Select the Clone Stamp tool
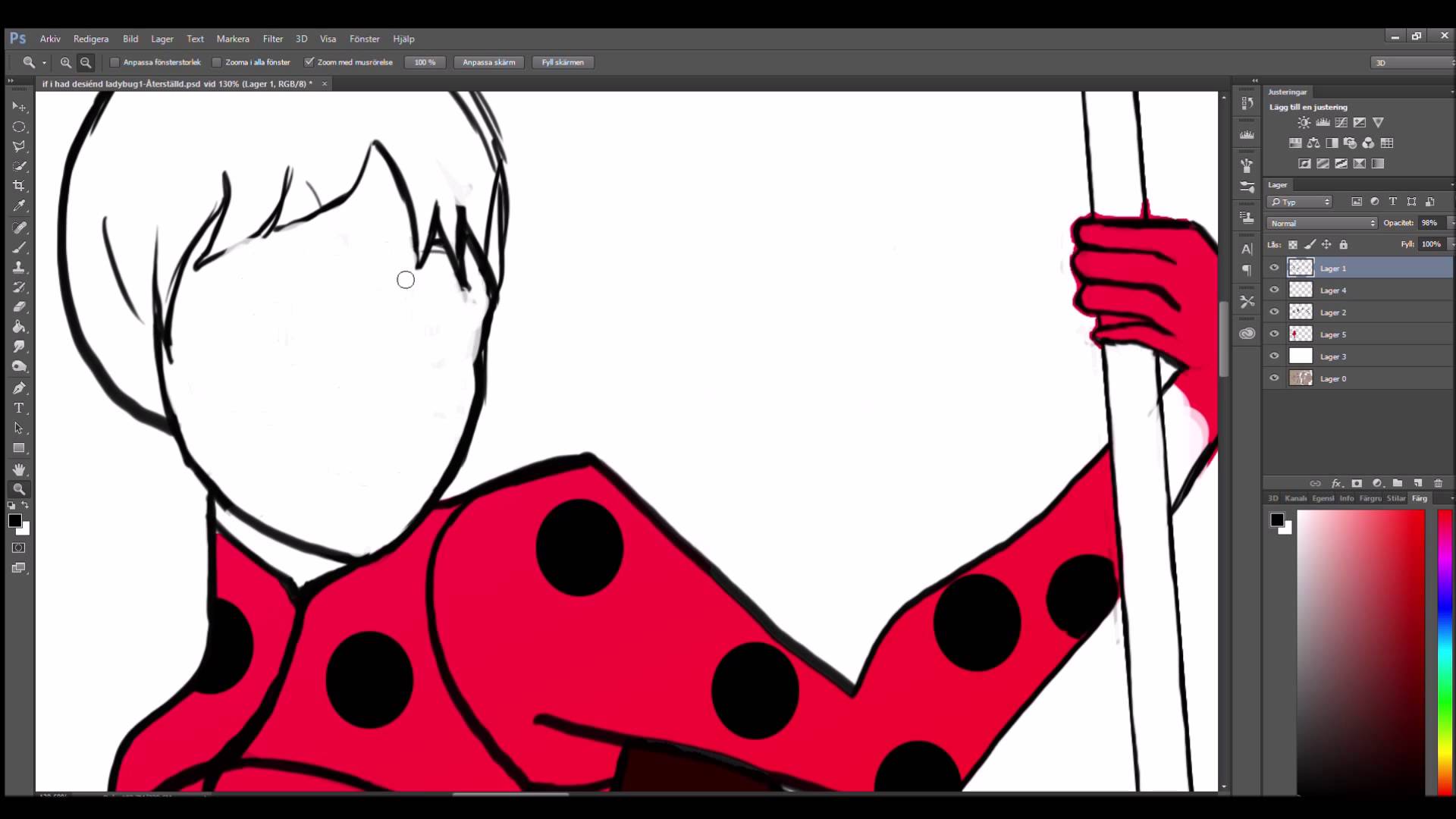The height and width of the screenshot is (819, 1456). click(19, 267)
